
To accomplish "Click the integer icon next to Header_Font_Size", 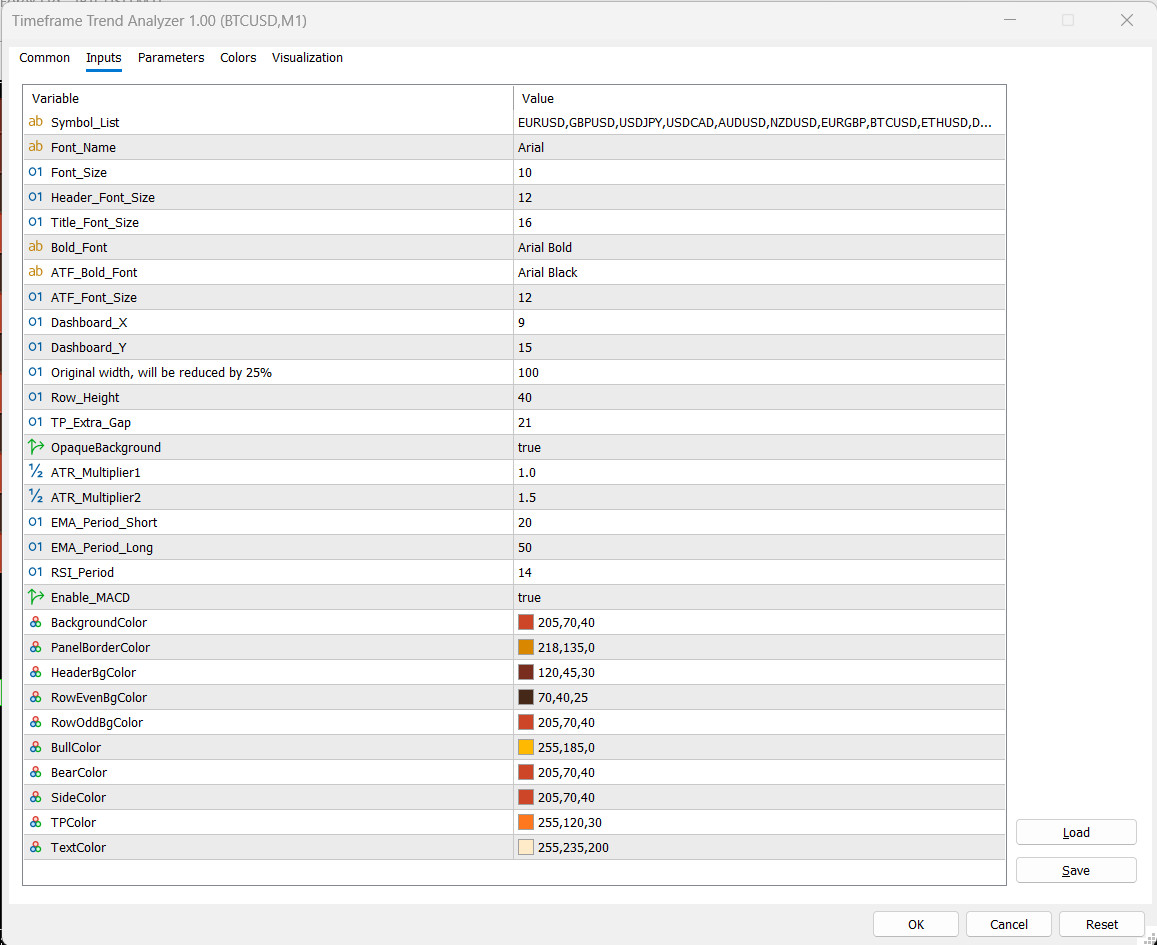I will click(x=35, y=198).
